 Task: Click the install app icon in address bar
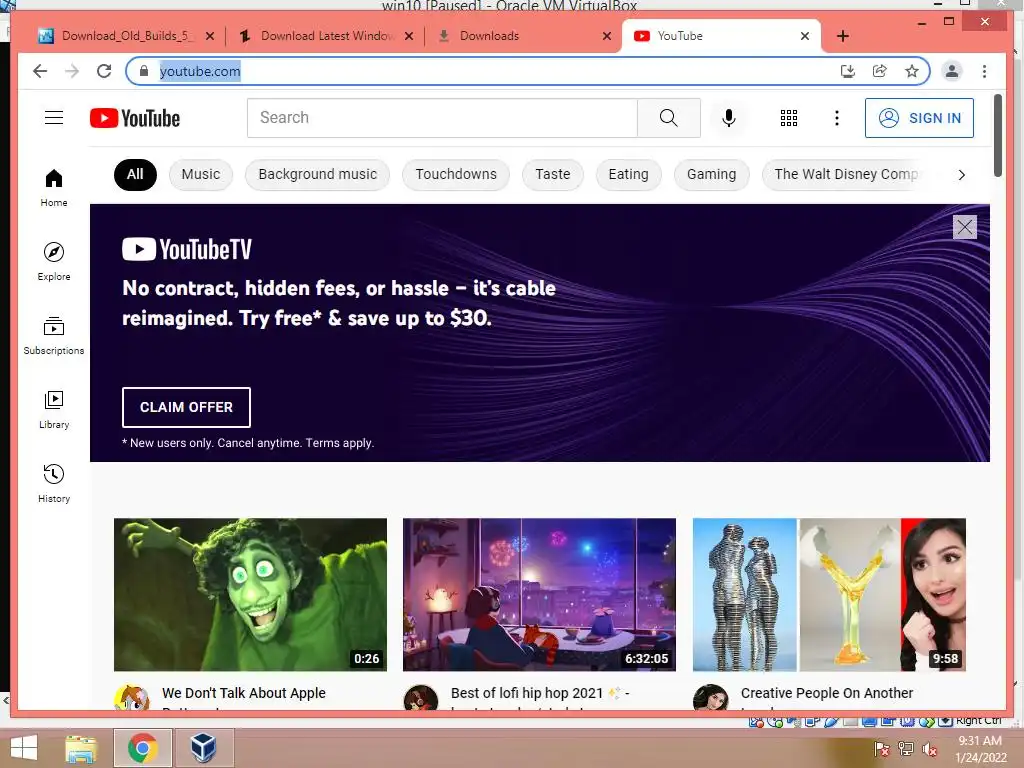point(848,71)
